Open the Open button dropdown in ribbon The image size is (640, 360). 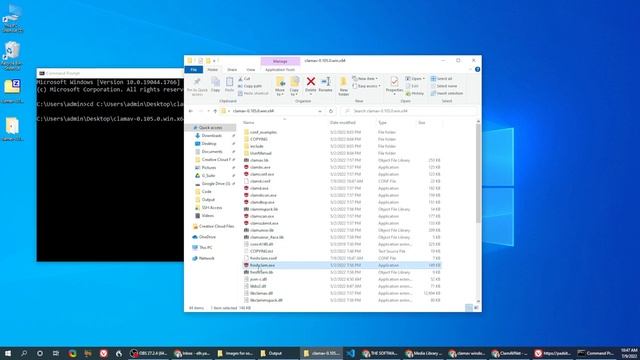[x=424, y=79]
